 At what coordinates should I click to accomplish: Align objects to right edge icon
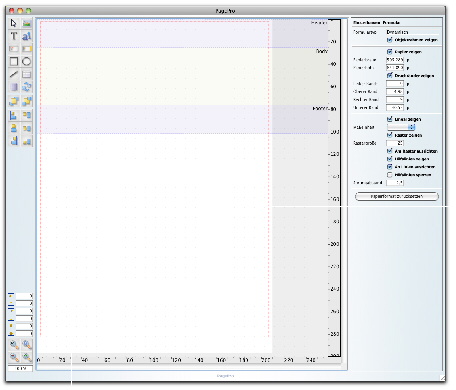14,141
